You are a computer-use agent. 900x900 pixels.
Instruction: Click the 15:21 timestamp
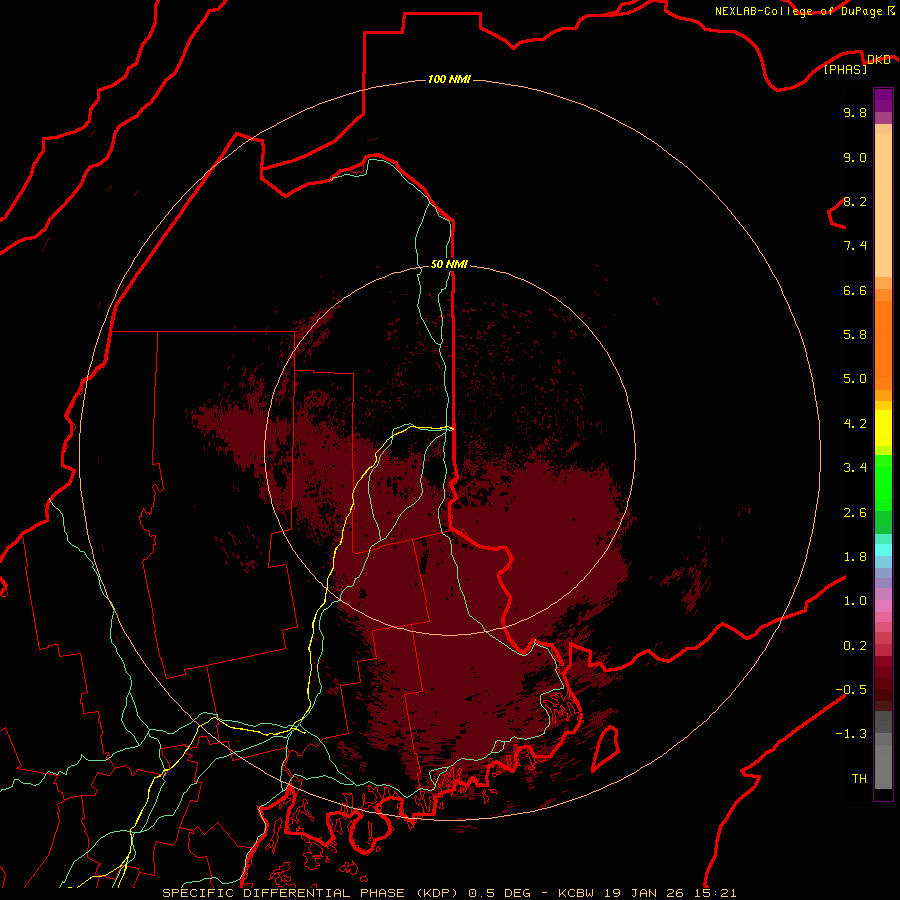tap(715, 893)
